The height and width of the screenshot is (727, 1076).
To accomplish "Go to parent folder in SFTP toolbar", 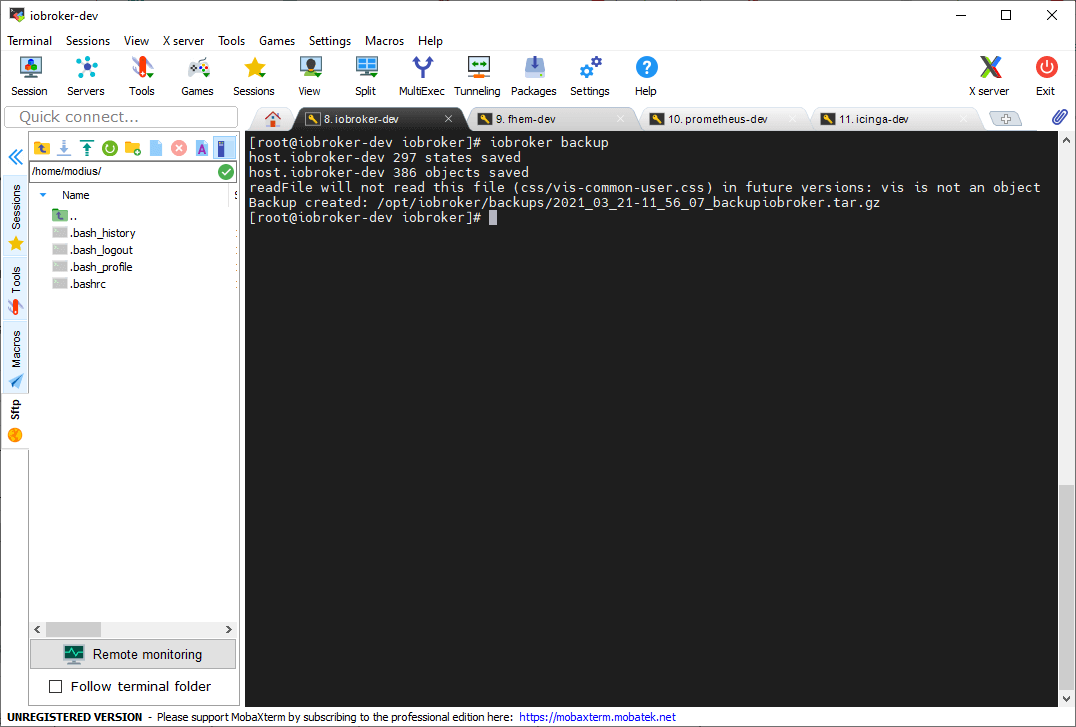I will (x=41, y=148).
